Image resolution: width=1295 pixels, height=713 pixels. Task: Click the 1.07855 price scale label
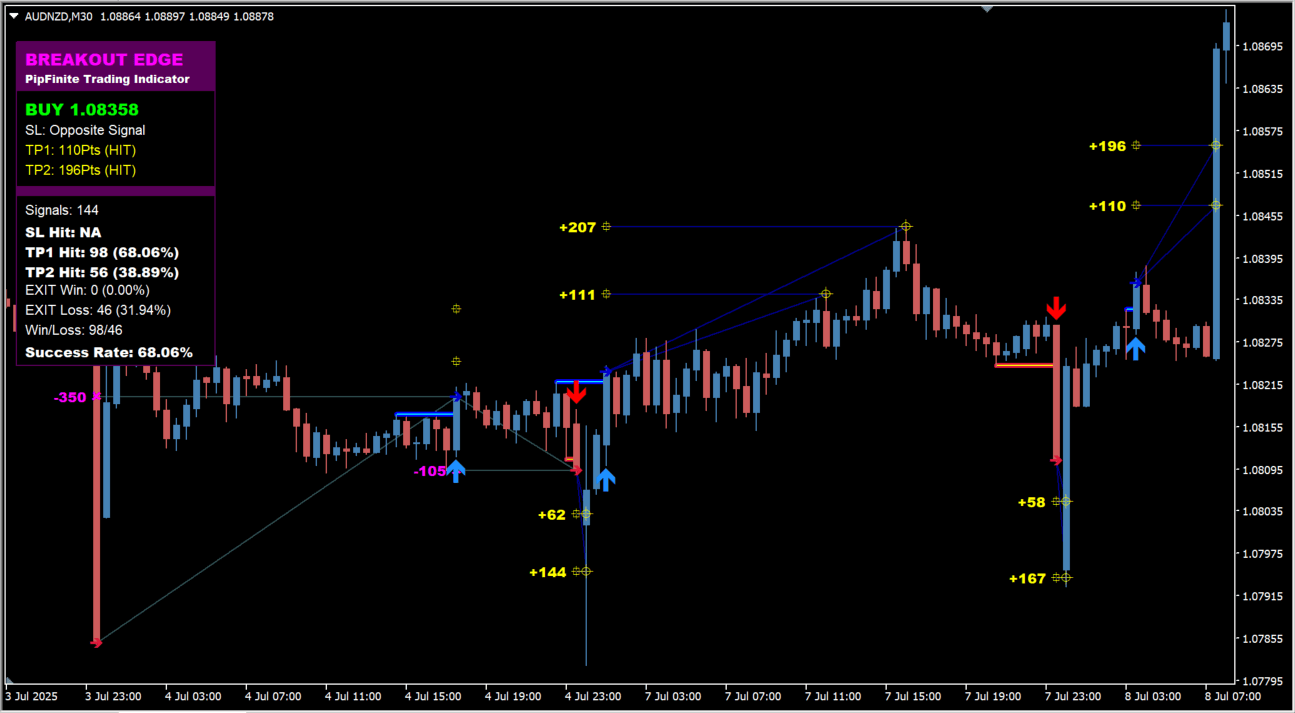[x=1261, y=638]
